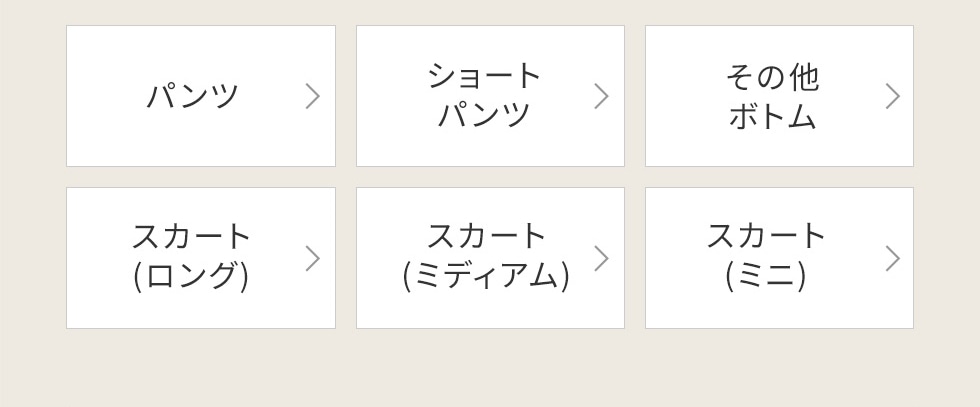Open the スカート(ロング) category tile

[201, 258]
